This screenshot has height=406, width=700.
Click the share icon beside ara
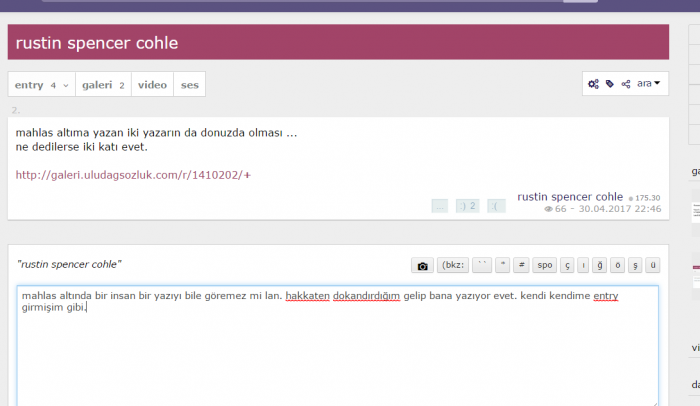[626, 84]
